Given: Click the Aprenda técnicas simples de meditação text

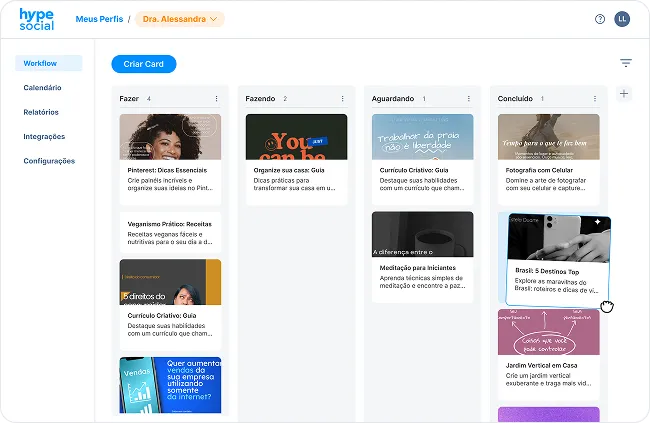Looking at the screenshot, I should tap(422, 282).
